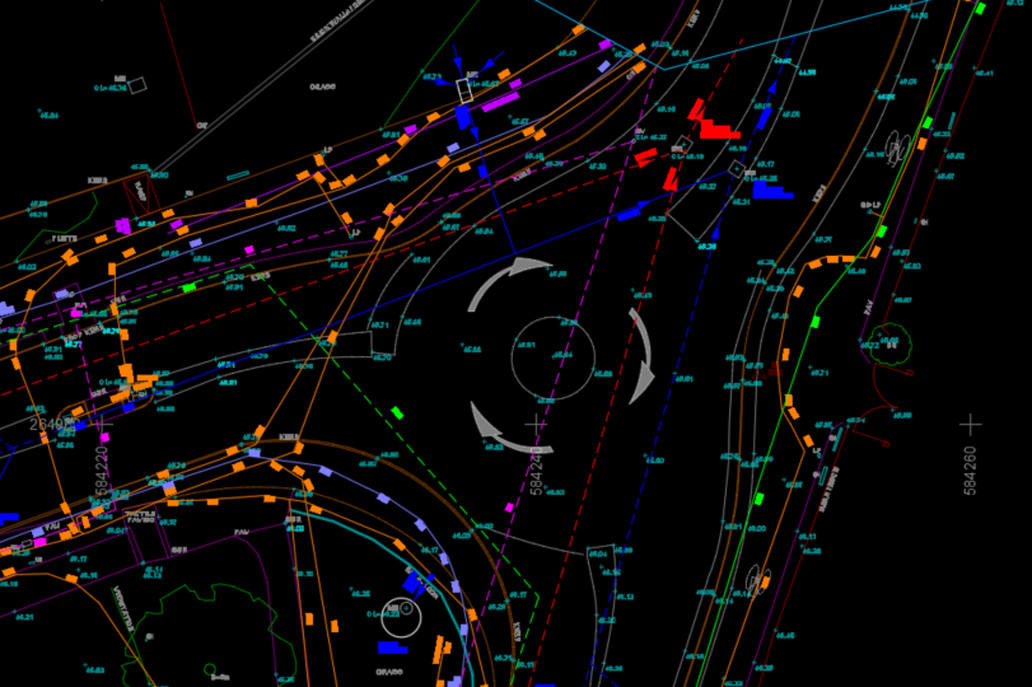This screenshot has height=687, width=1032.
Task: Select the bright green marker on dashed green line
Action: 397,413
